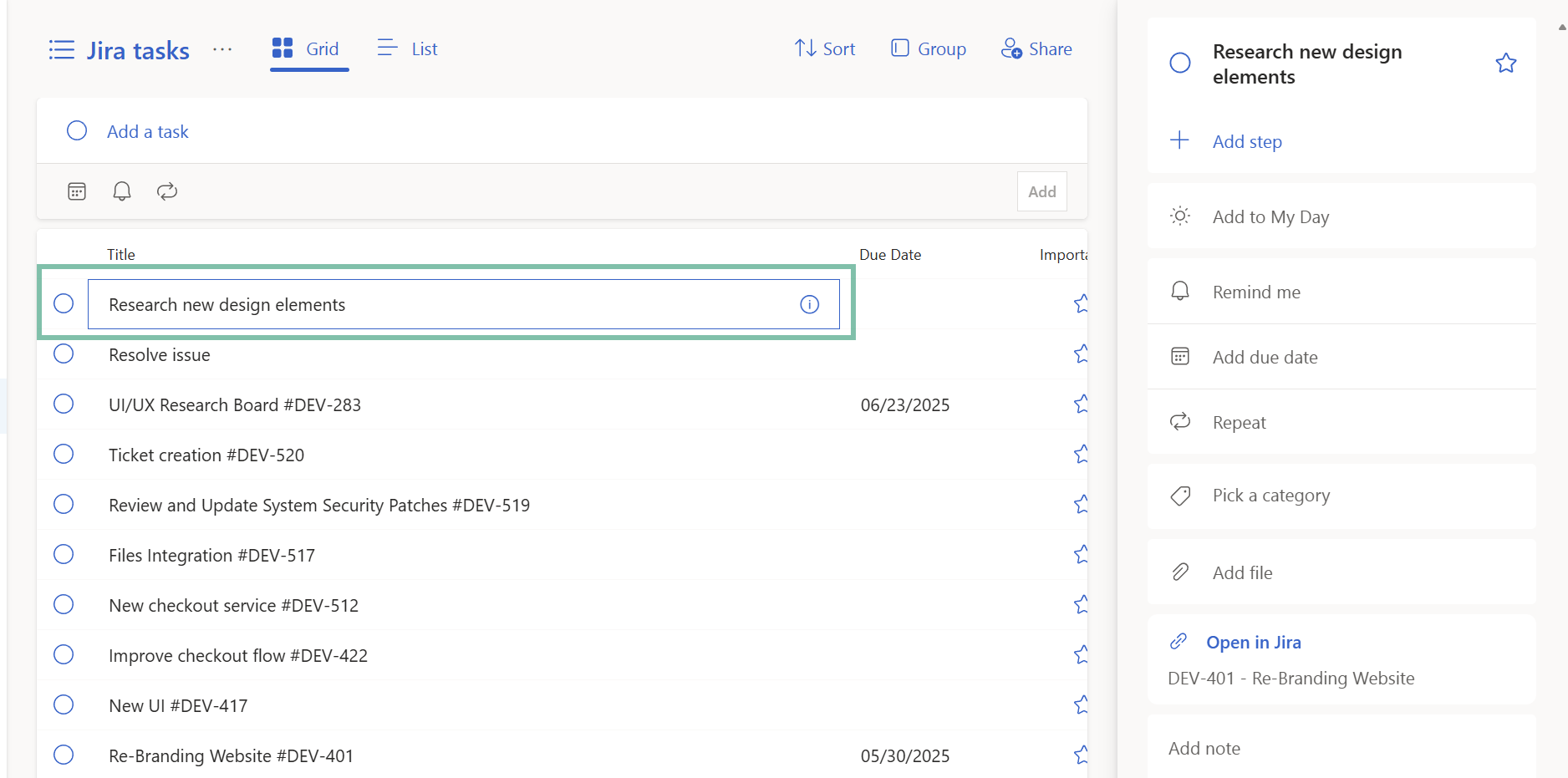Select the Grid view tab
This screenshot has height=778, width=1568.
point(307,48)
